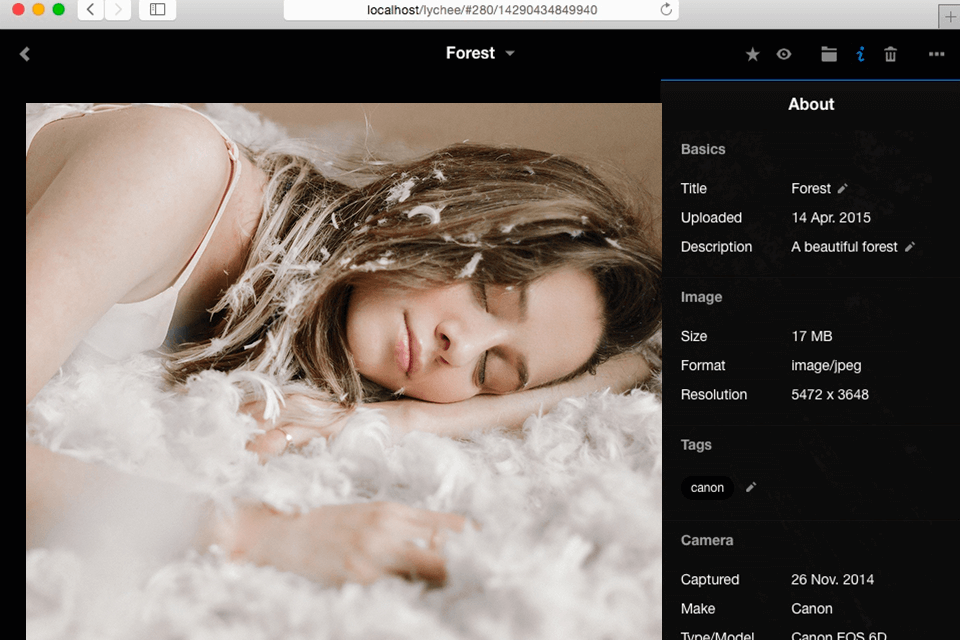
Task: Click the Forest title in the header
Action: pos(470,53)
